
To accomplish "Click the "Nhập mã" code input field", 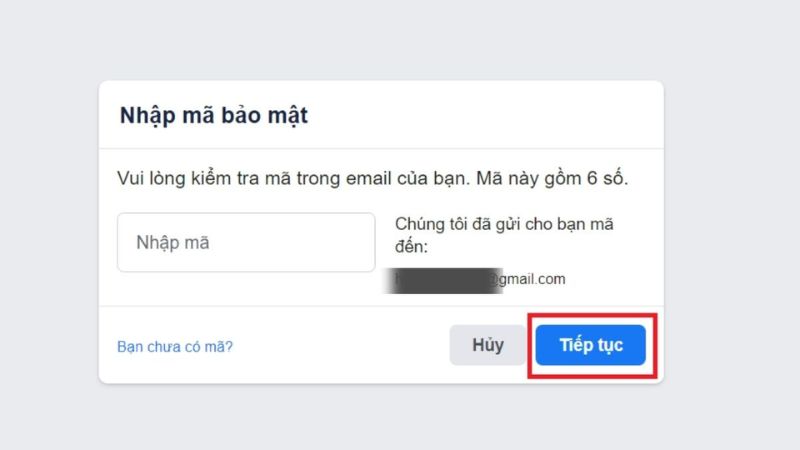I will tap(246, 242).
